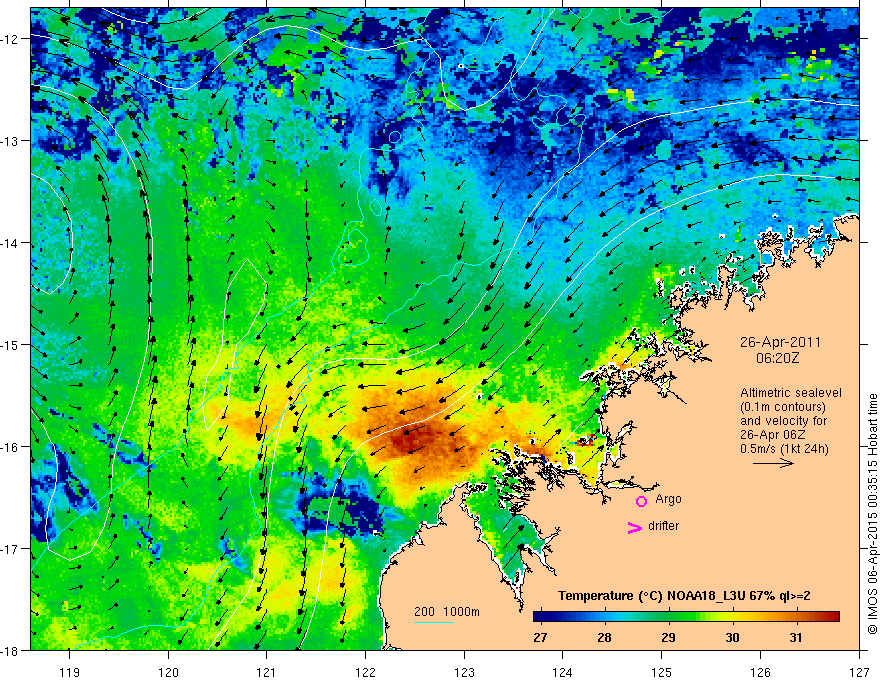This screenshot has height=680, width=880.
Task: Click the temperature color bar
Action: pyautogui.click(x=686, y=616)
